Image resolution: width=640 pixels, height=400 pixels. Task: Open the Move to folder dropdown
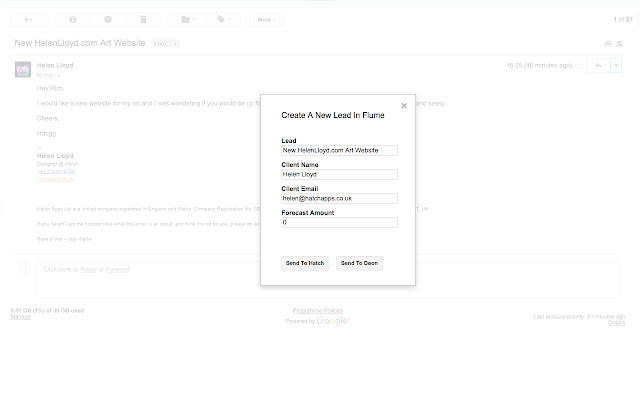pyautogui.click(x=188, y=20)
